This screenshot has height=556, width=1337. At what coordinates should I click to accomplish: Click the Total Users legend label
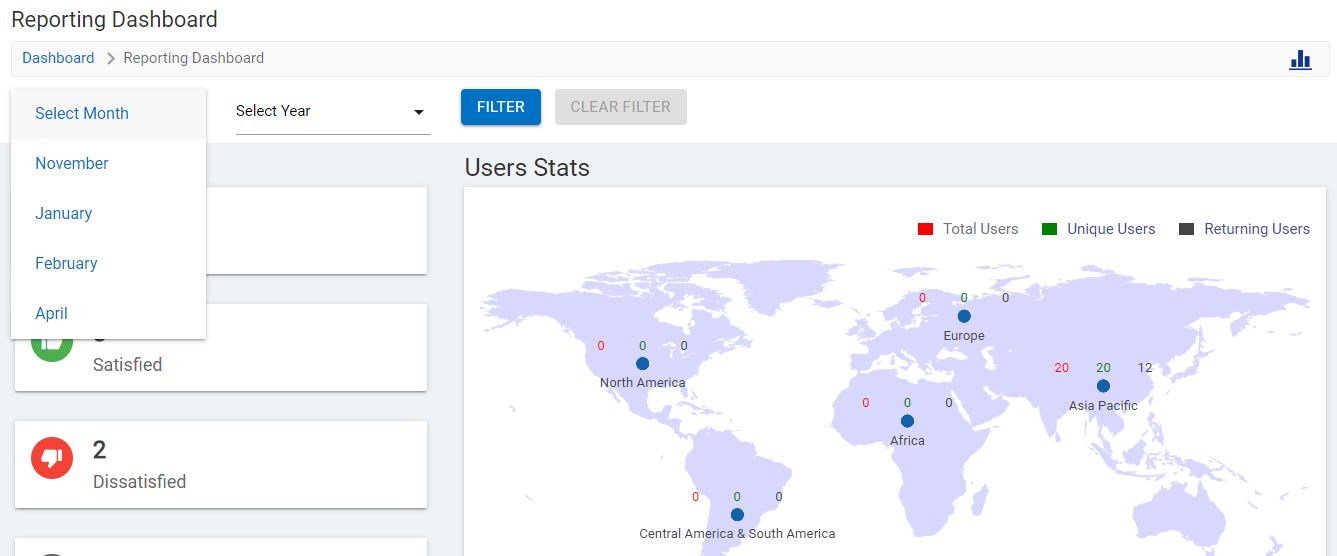point(981,229)
